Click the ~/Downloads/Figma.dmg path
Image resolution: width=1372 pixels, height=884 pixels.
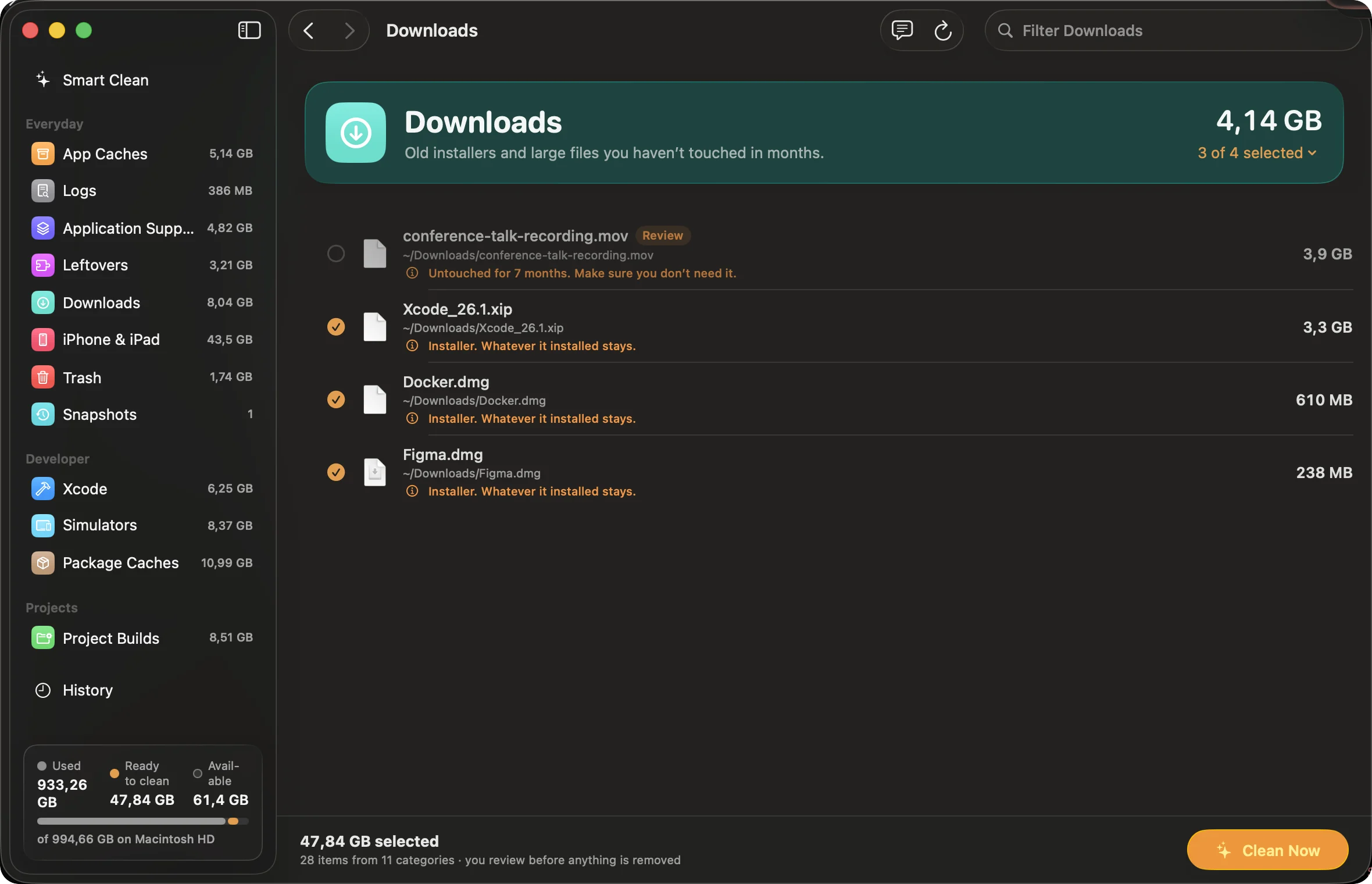pos(471,473)
